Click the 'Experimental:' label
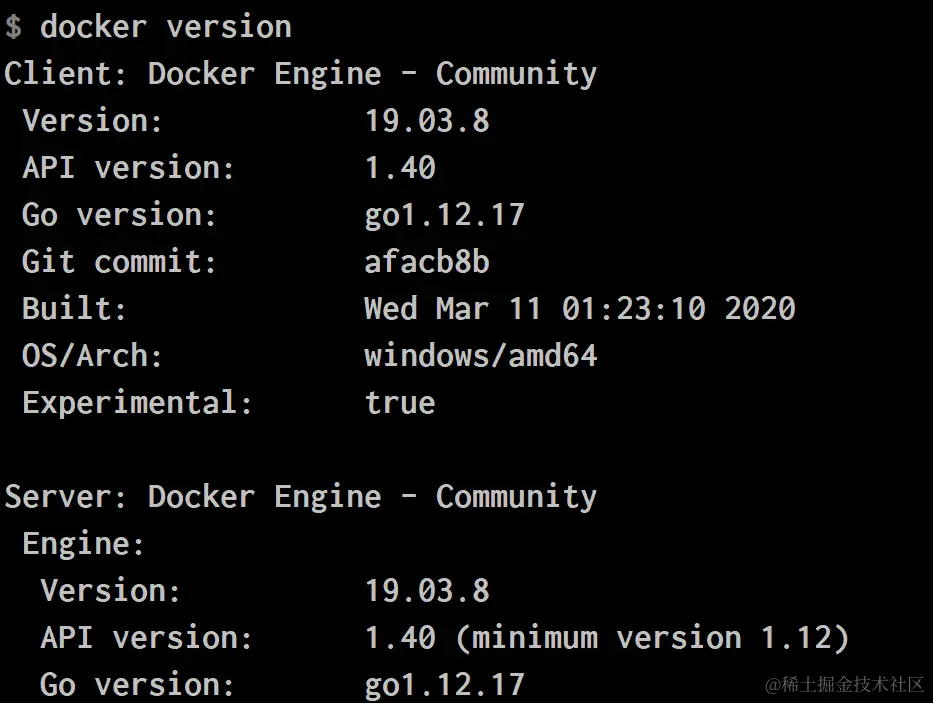 pyautogui.click(x=137, y=404)
